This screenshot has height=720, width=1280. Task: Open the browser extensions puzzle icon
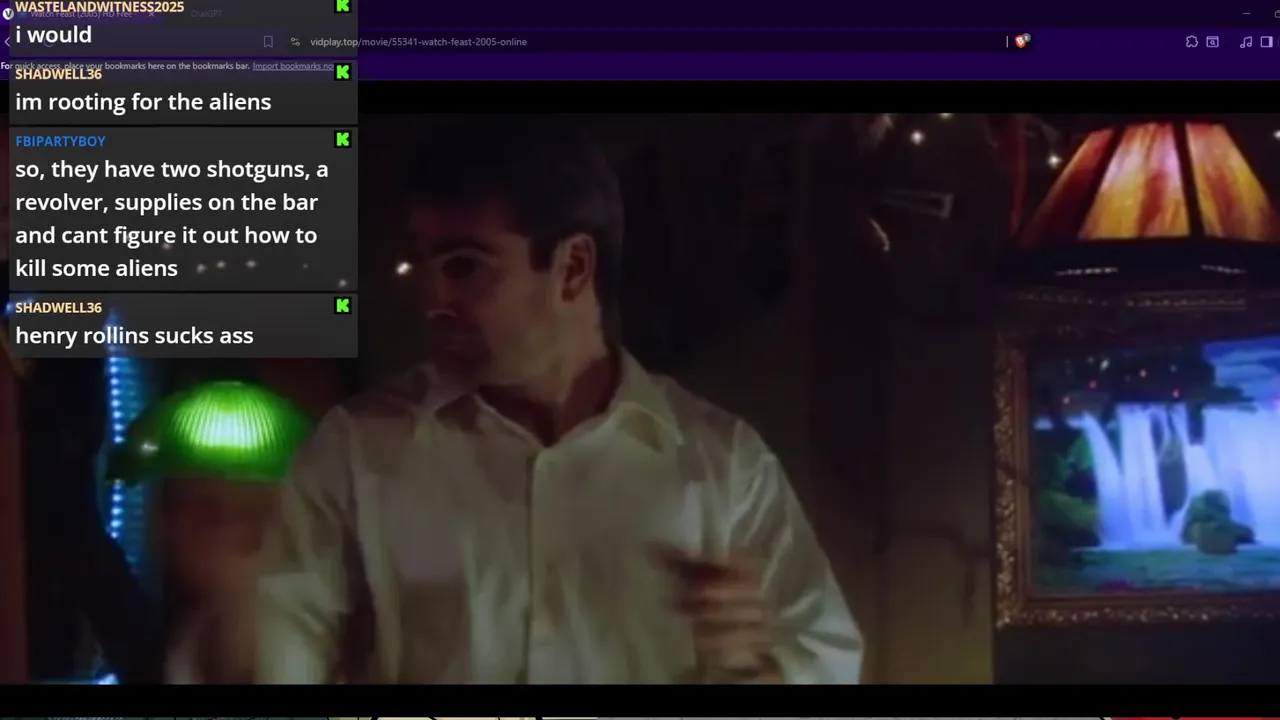point(1192,42)
